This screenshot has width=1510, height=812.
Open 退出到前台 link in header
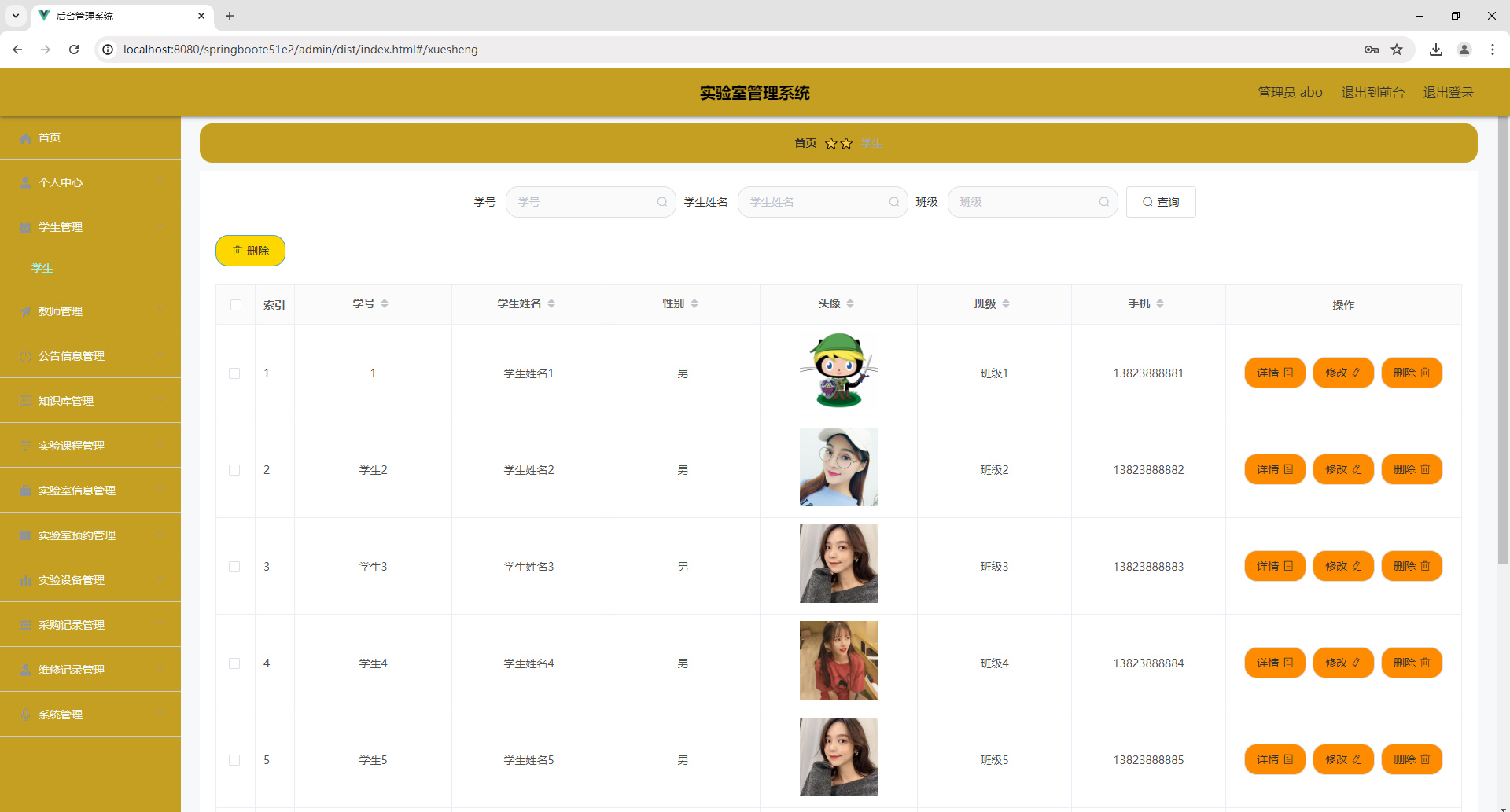coord(1372,92)
